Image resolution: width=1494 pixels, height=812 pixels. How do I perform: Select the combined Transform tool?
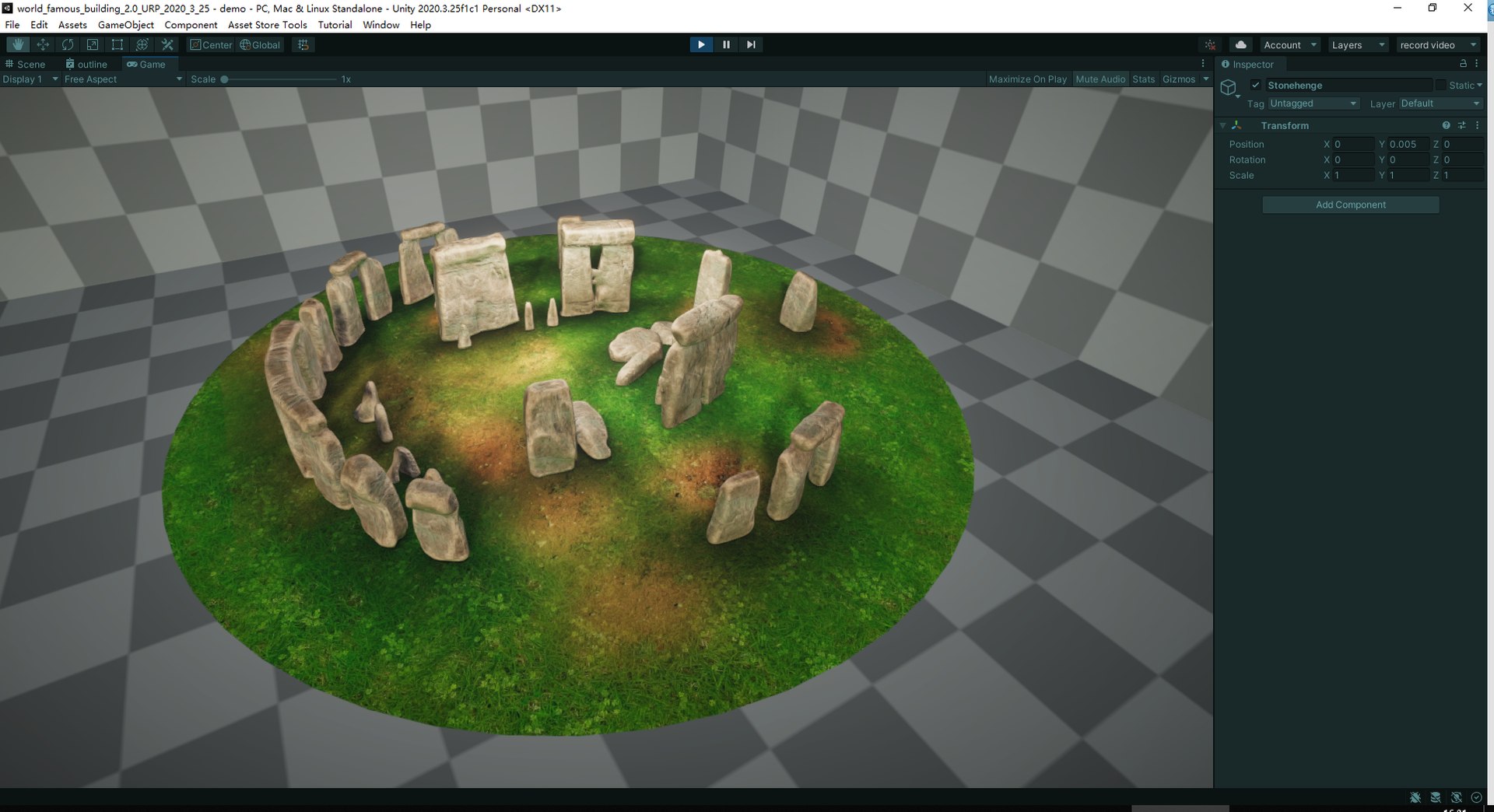pos(142,44)
